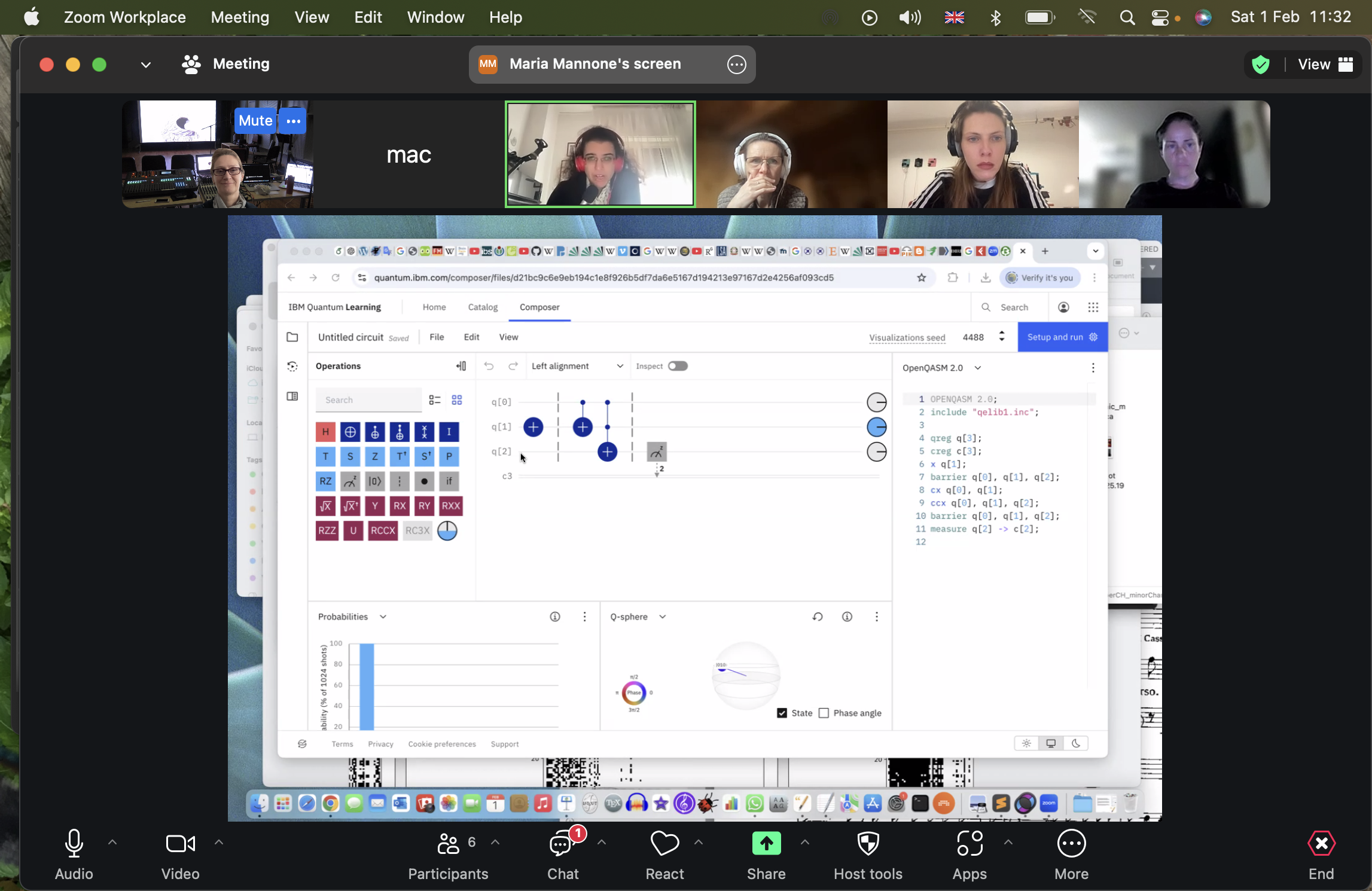1372x891 pixels.
Task: Click the Apps icon in toolbar
Action: pos(969,844)
